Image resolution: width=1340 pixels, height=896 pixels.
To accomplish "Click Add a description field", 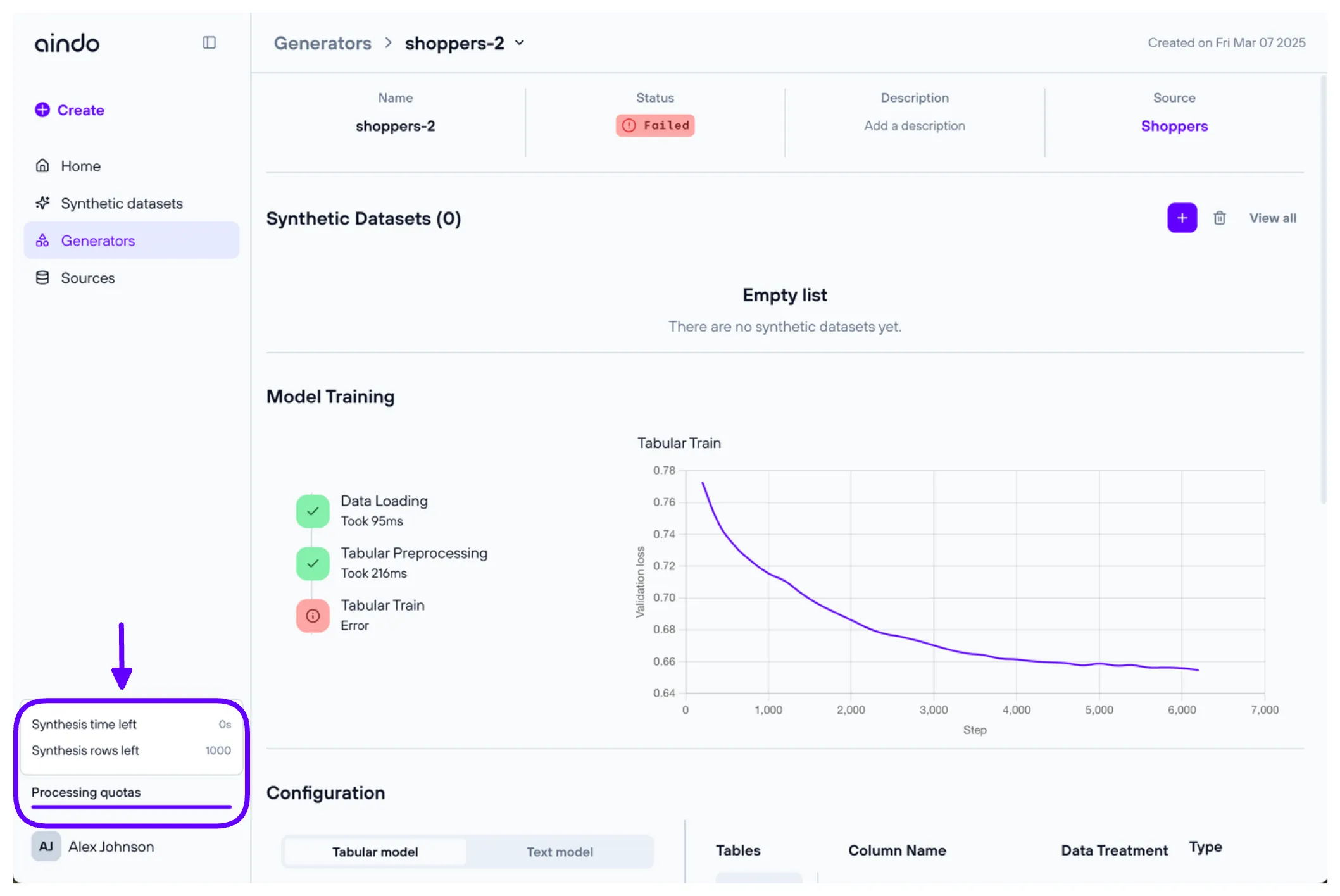I will 914,126.
